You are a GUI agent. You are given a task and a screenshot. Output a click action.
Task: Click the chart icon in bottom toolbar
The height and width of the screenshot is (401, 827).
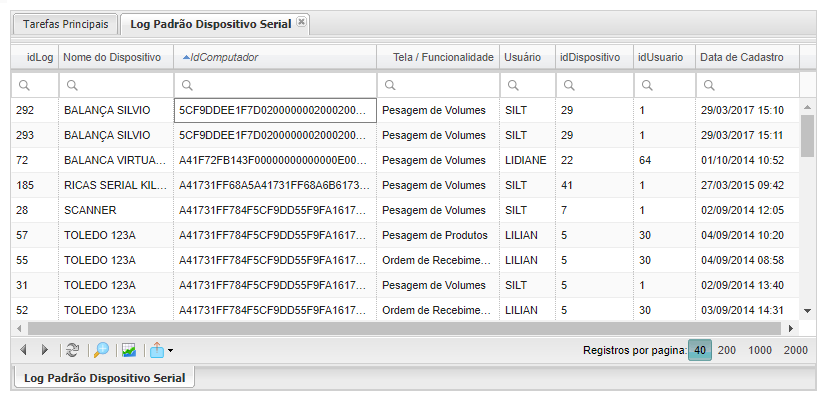click(128, 350)
